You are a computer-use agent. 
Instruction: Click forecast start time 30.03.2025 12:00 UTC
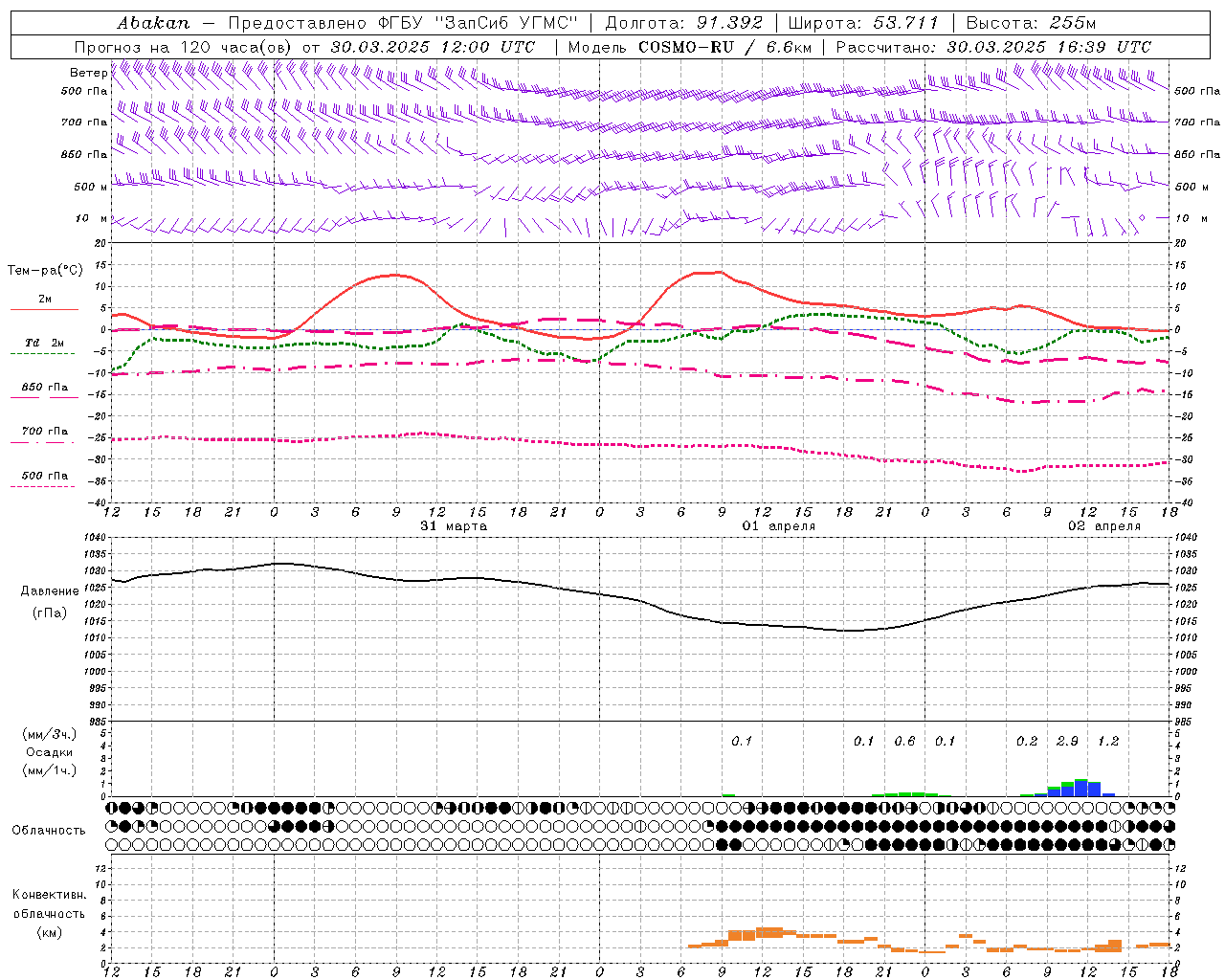point(433,47)
